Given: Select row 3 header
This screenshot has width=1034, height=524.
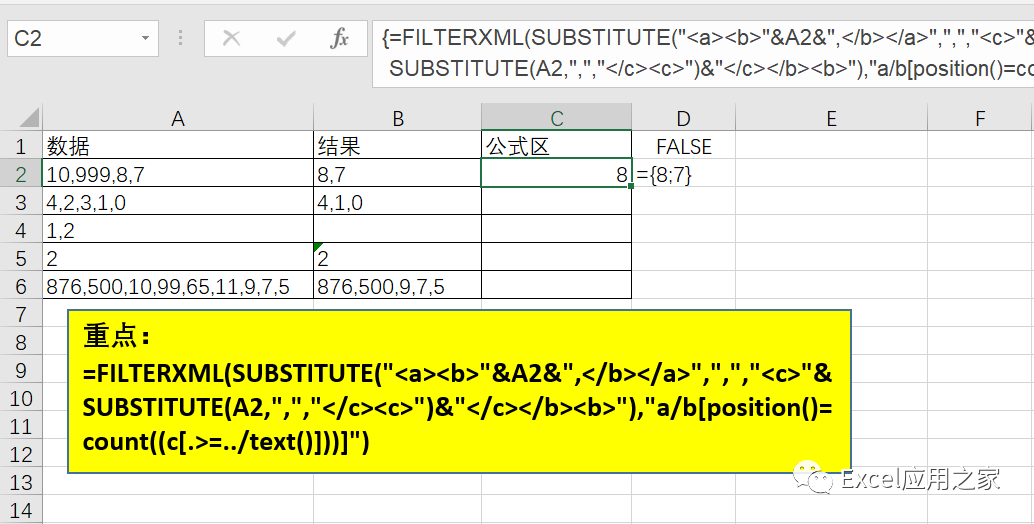Looking at the screenshot, I should click(21, 202).
